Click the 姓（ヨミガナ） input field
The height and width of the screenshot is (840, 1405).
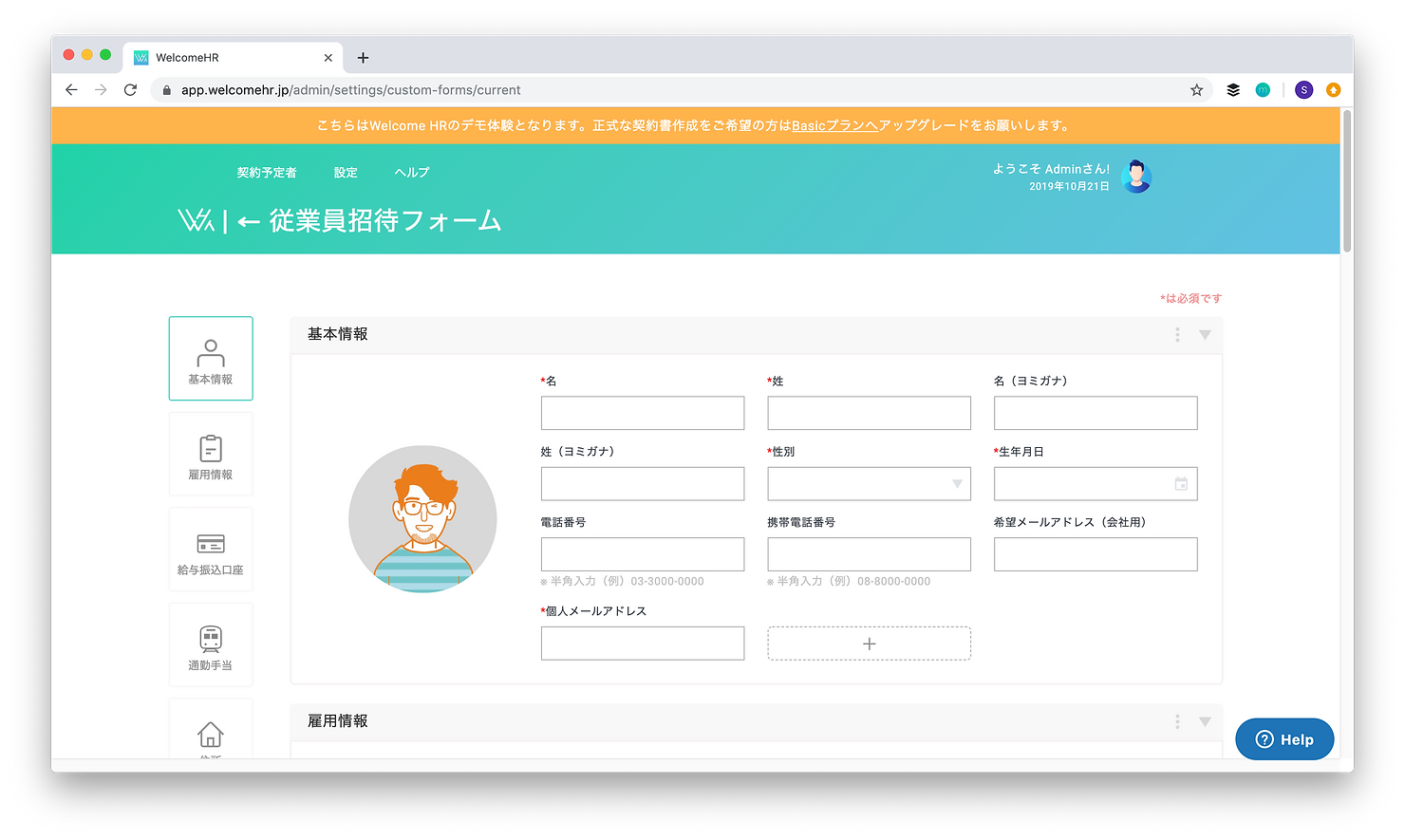pos(643,484)
